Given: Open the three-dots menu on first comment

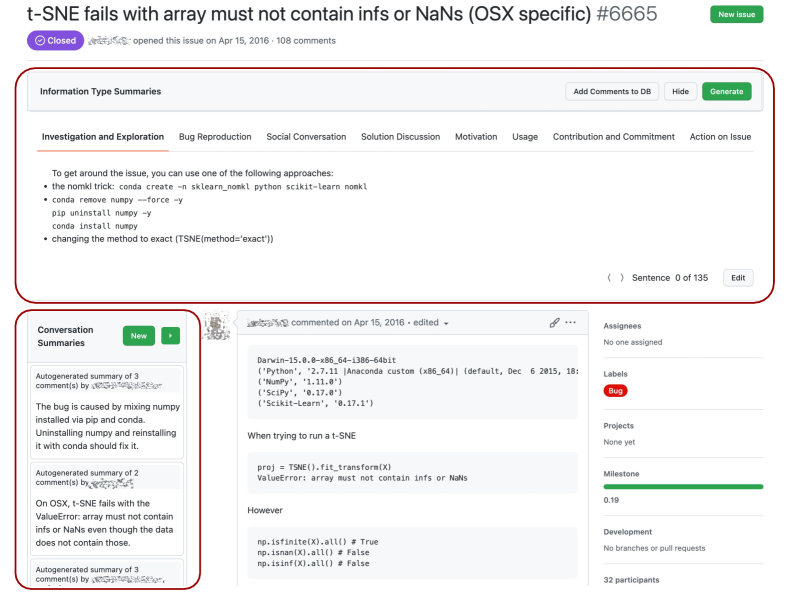Looking at the screenshot, I should tap(571, 323).
